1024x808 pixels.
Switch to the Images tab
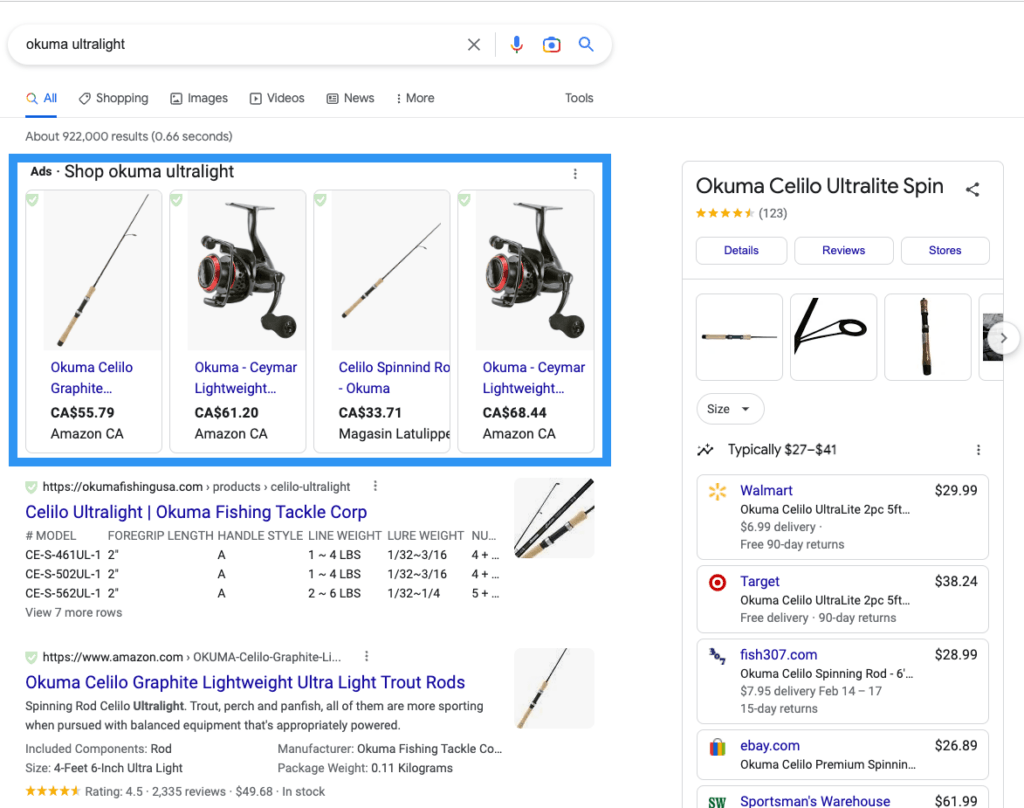coord(199,98)
